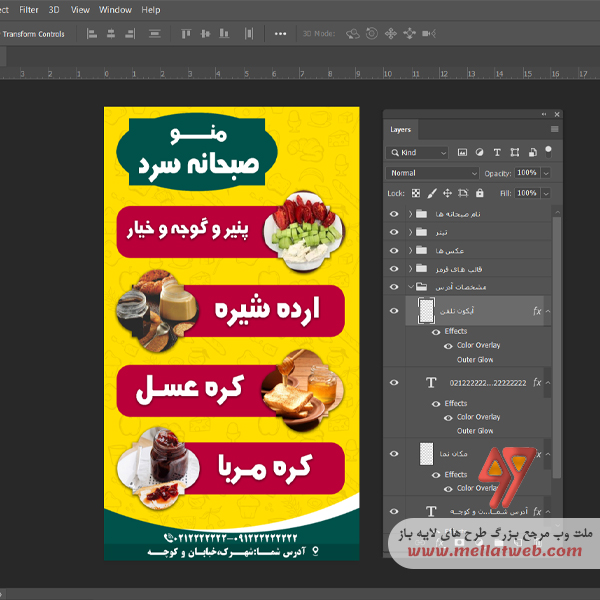The height and width of the screenshot is (600, 600).
Task: Click the Fill 100% field
Action: [527, 193]
